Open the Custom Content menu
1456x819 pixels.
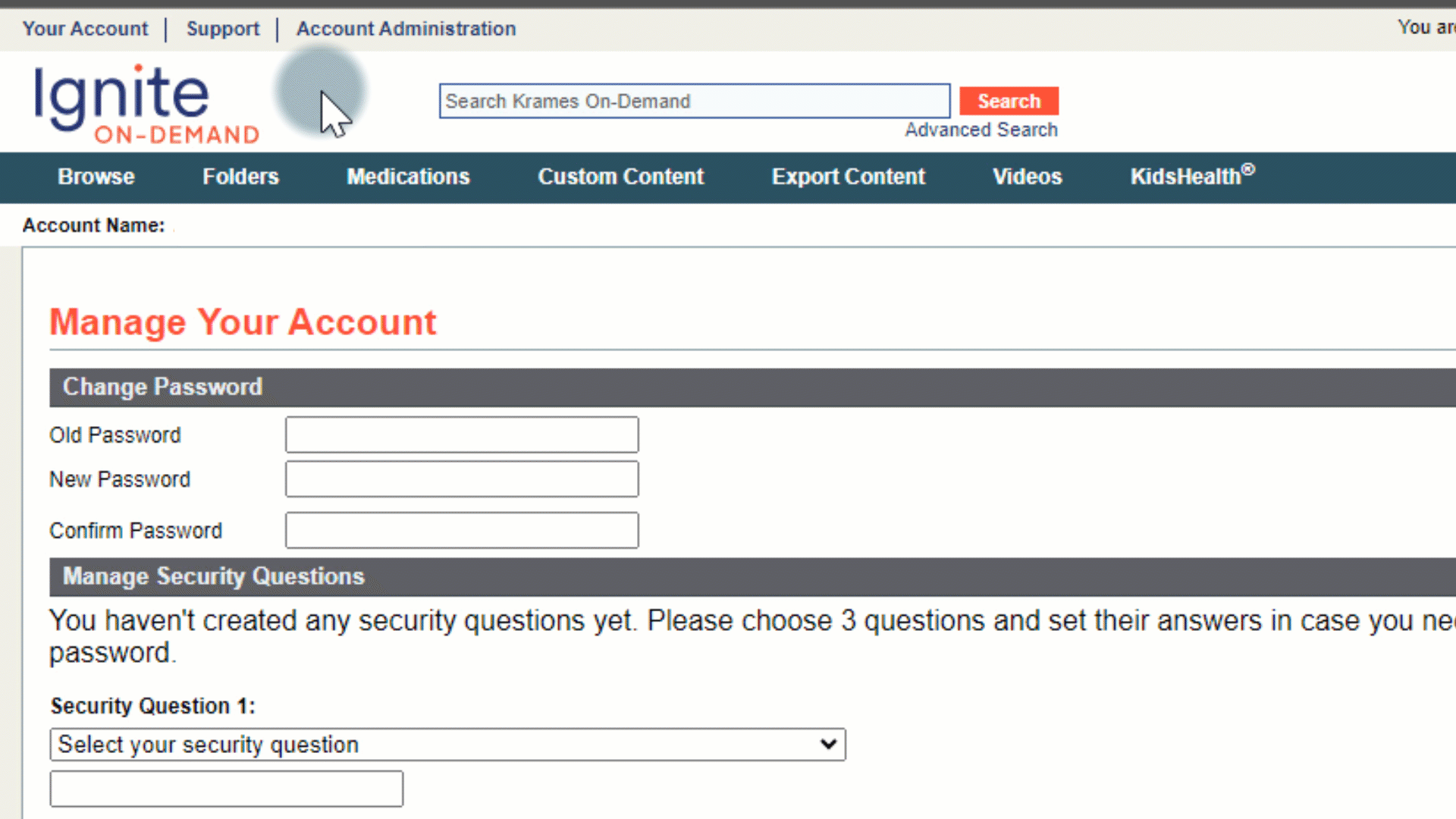[620, 177]
